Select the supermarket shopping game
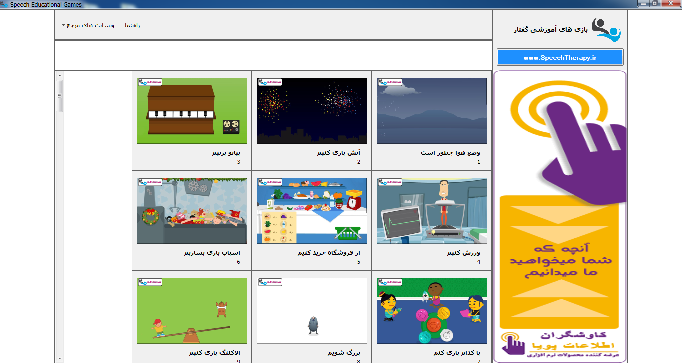The image size is (682, 363). pos(312,211)
